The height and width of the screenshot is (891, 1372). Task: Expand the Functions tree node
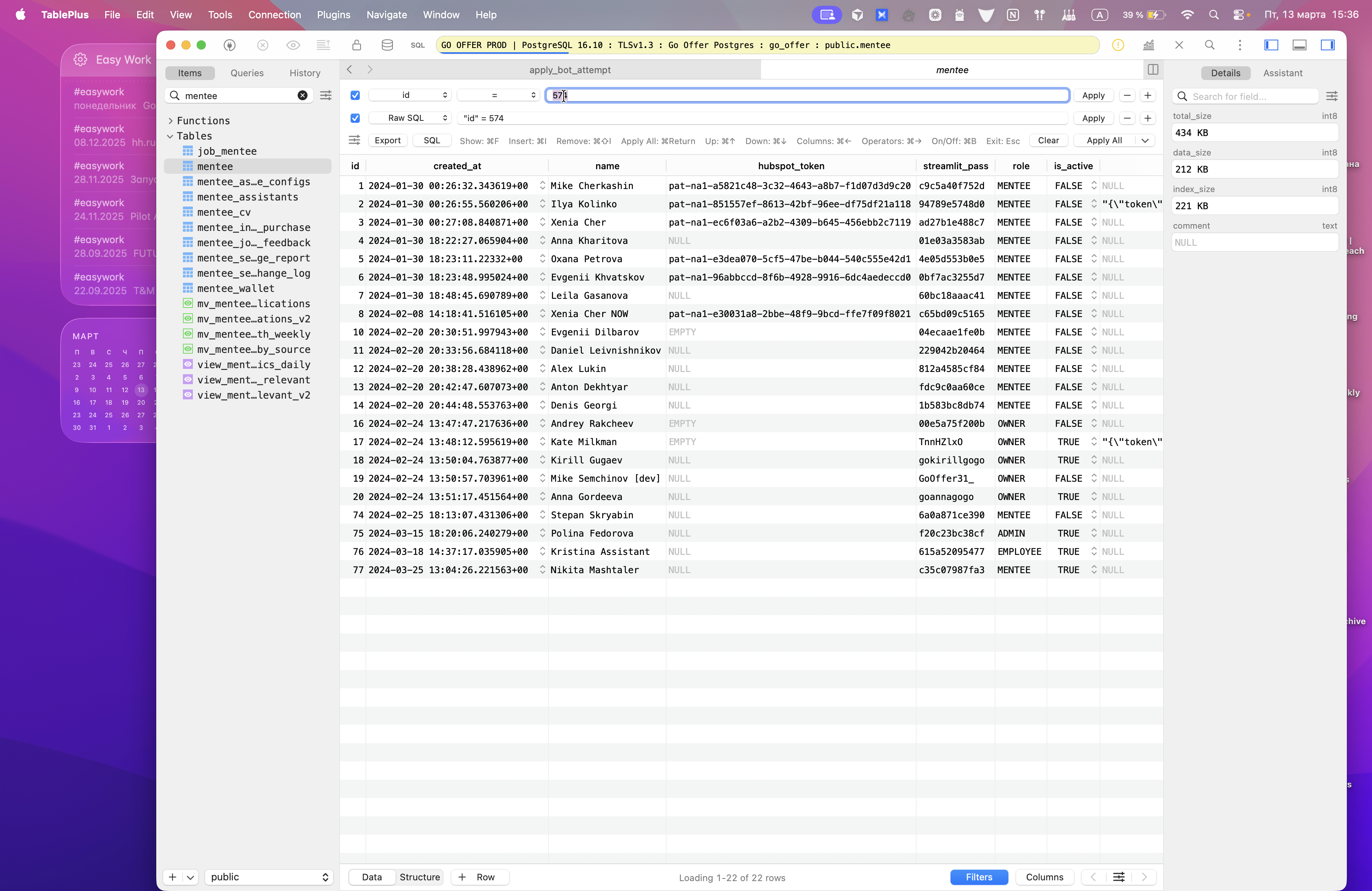tap(171, 120)
